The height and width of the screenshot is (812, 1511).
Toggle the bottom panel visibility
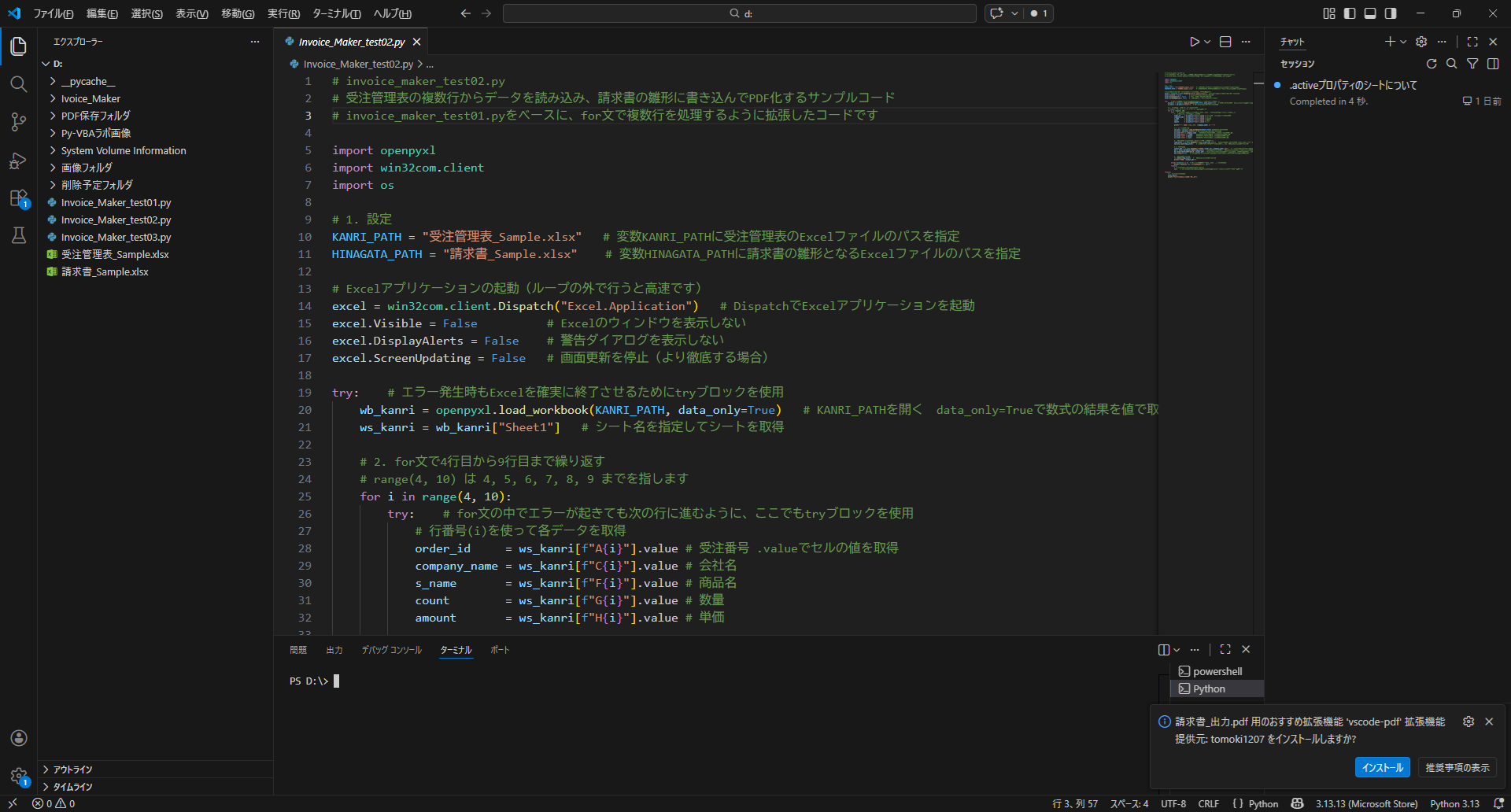[1370, 13]
